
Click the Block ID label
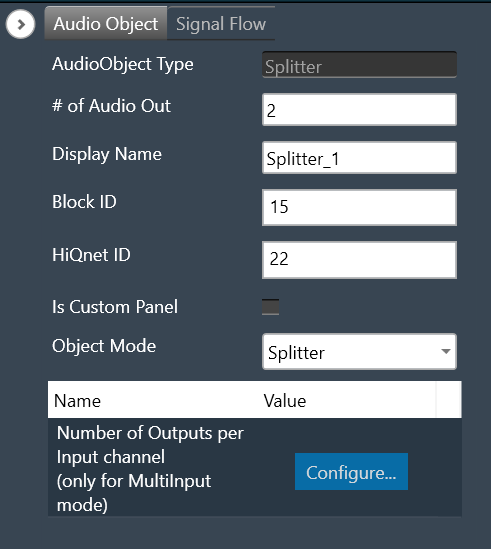click(x=84, y=202)
